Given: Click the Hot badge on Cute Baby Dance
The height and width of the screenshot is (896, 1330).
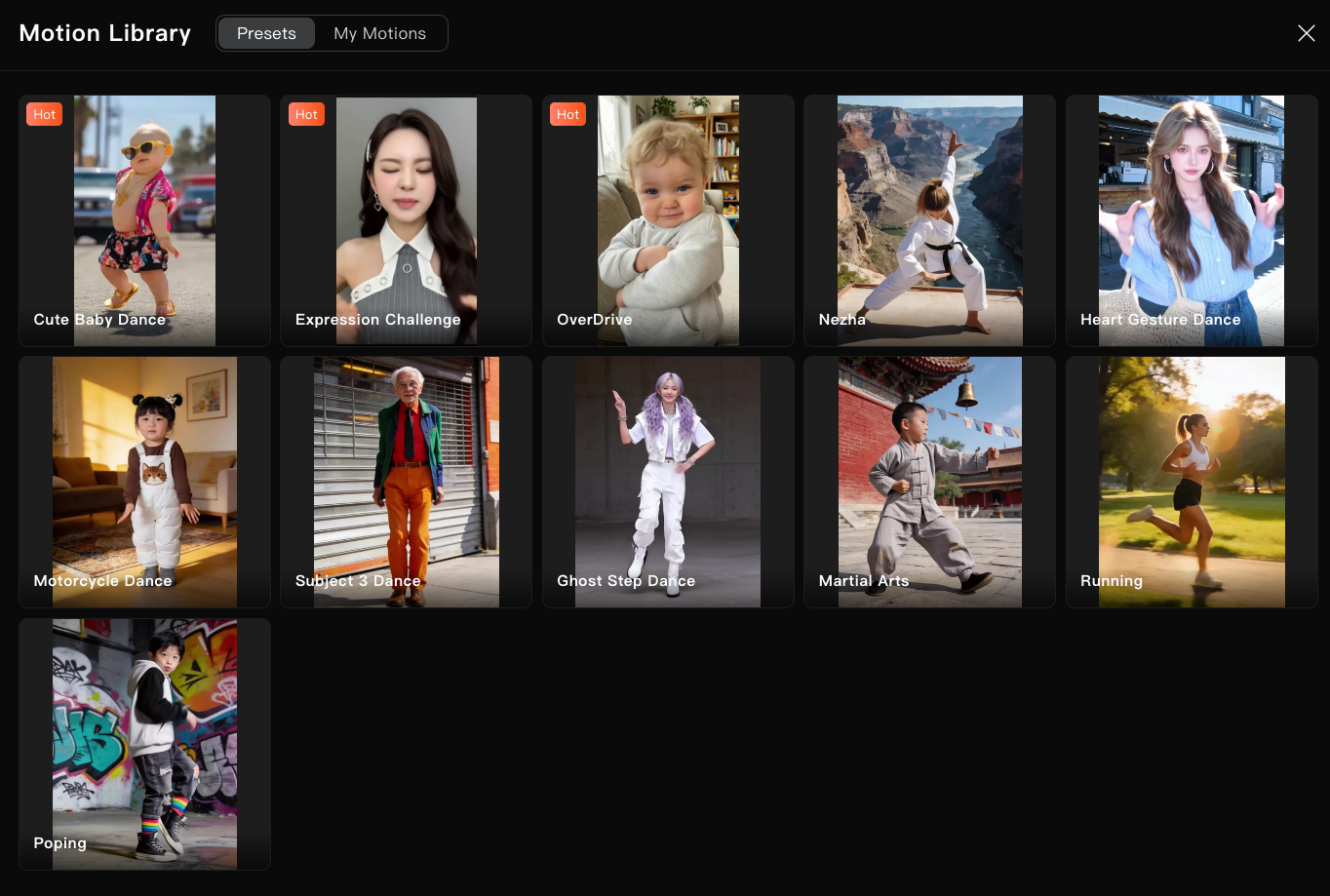Looking at the screenshot, I should (x=44, y=114).
